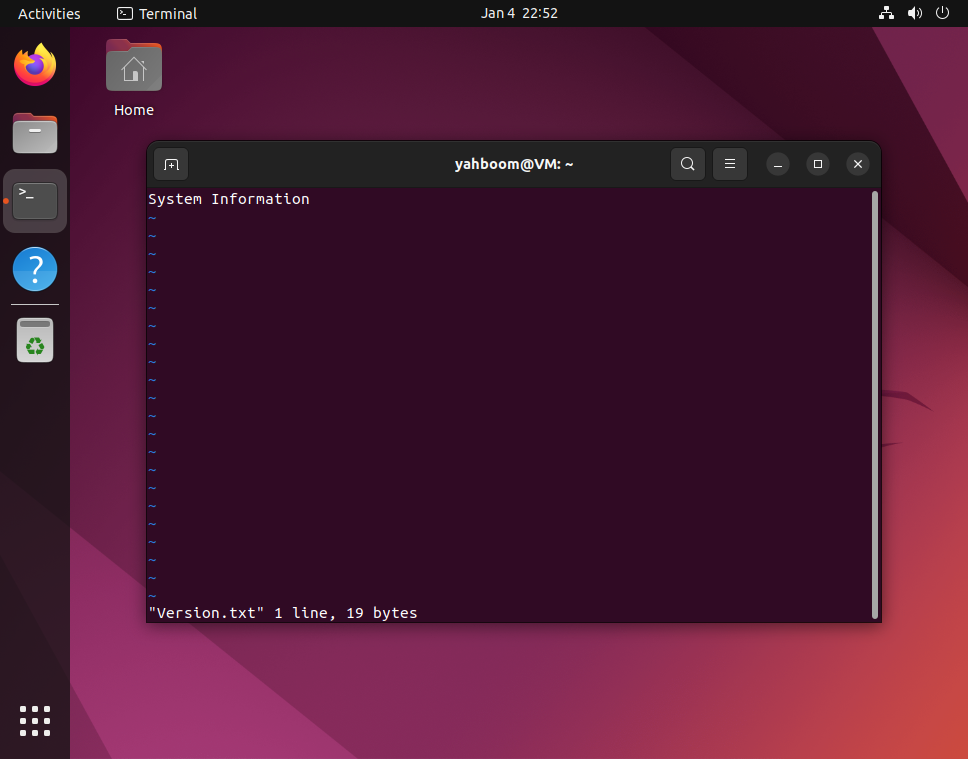Open a new terminal tab
Screen dimensions: 968x759
point(170,164)
